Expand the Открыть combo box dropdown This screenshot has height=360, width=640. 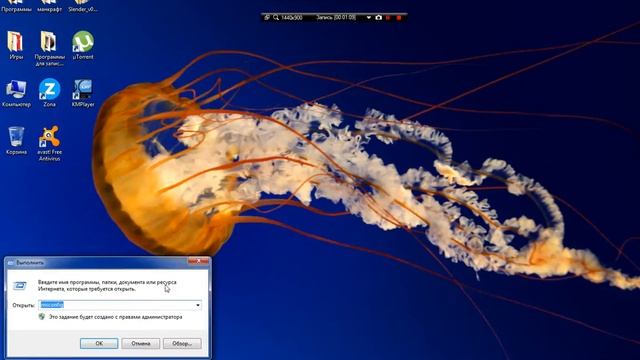coord(198,305)
